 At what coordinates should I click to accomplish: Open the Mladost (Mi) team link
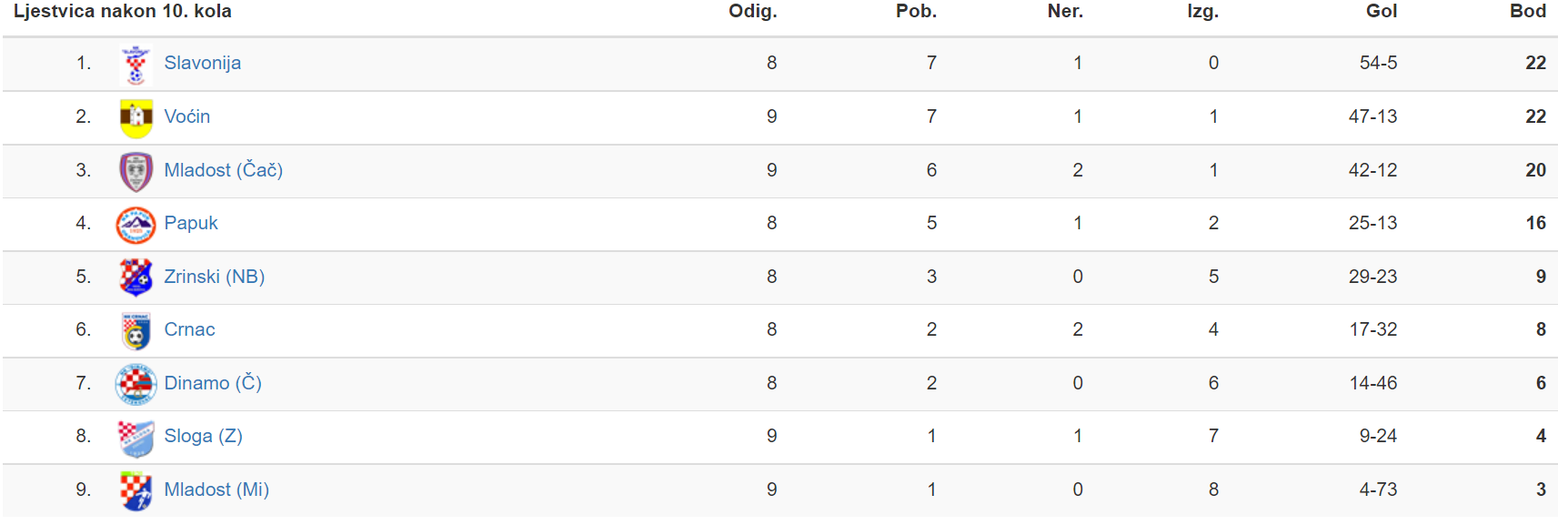pyautogui.click(x=216, y=490)
